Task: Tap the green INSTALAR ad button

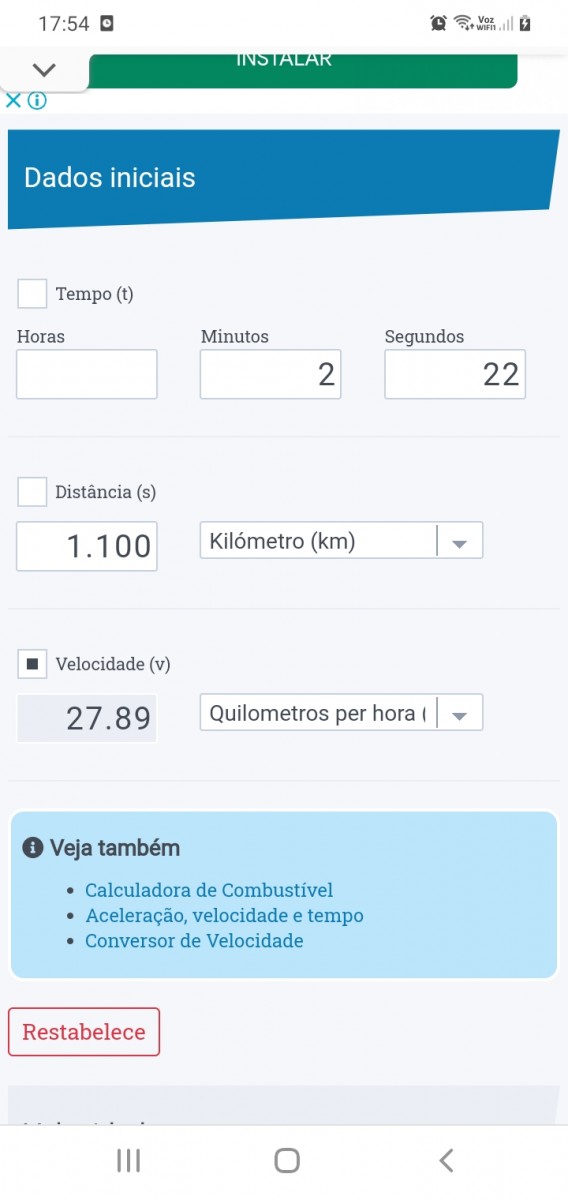Action: [x=303, y=70]
